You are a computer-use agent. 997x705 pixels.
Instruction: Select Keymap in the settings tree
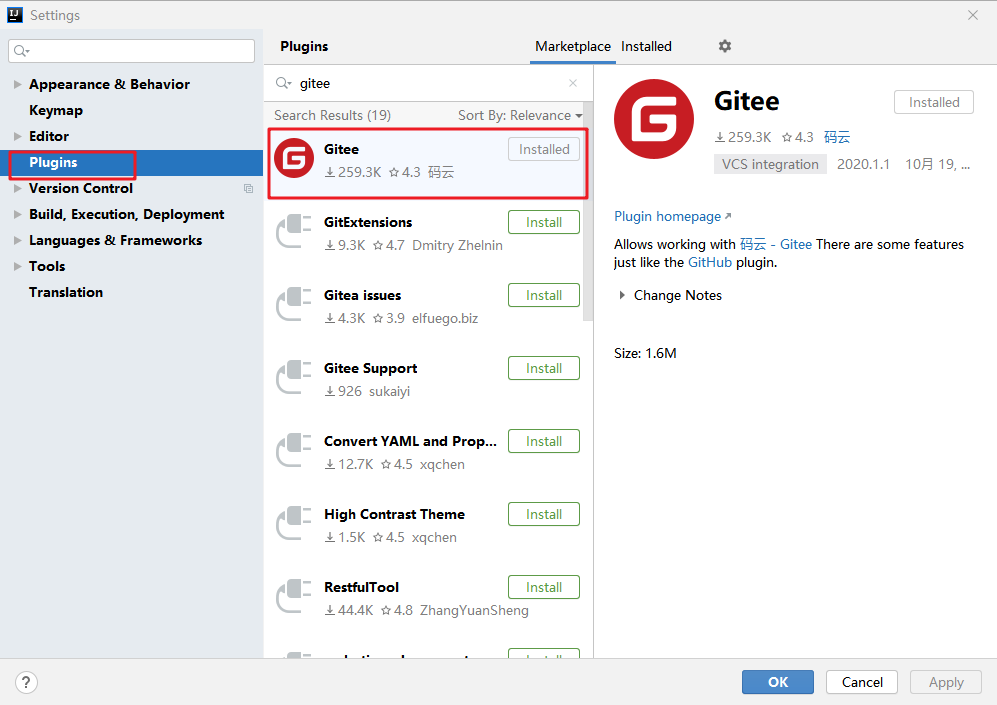[56, 111]
